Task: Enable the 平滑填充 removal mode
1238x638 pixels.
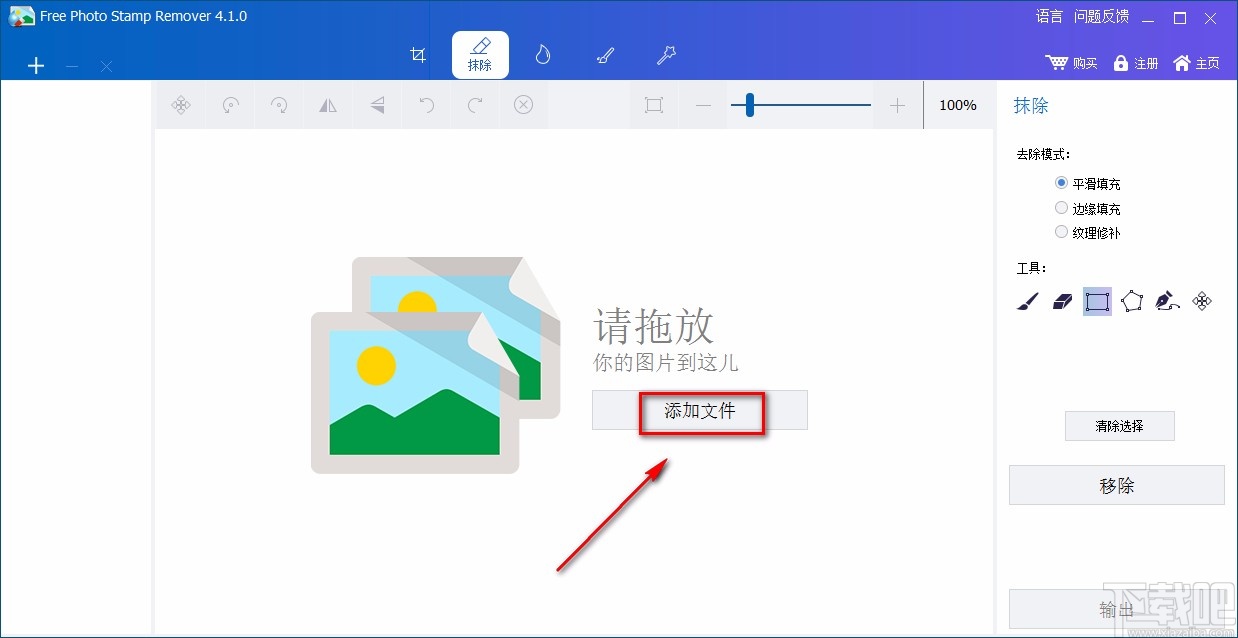Action: [1061, 183]
